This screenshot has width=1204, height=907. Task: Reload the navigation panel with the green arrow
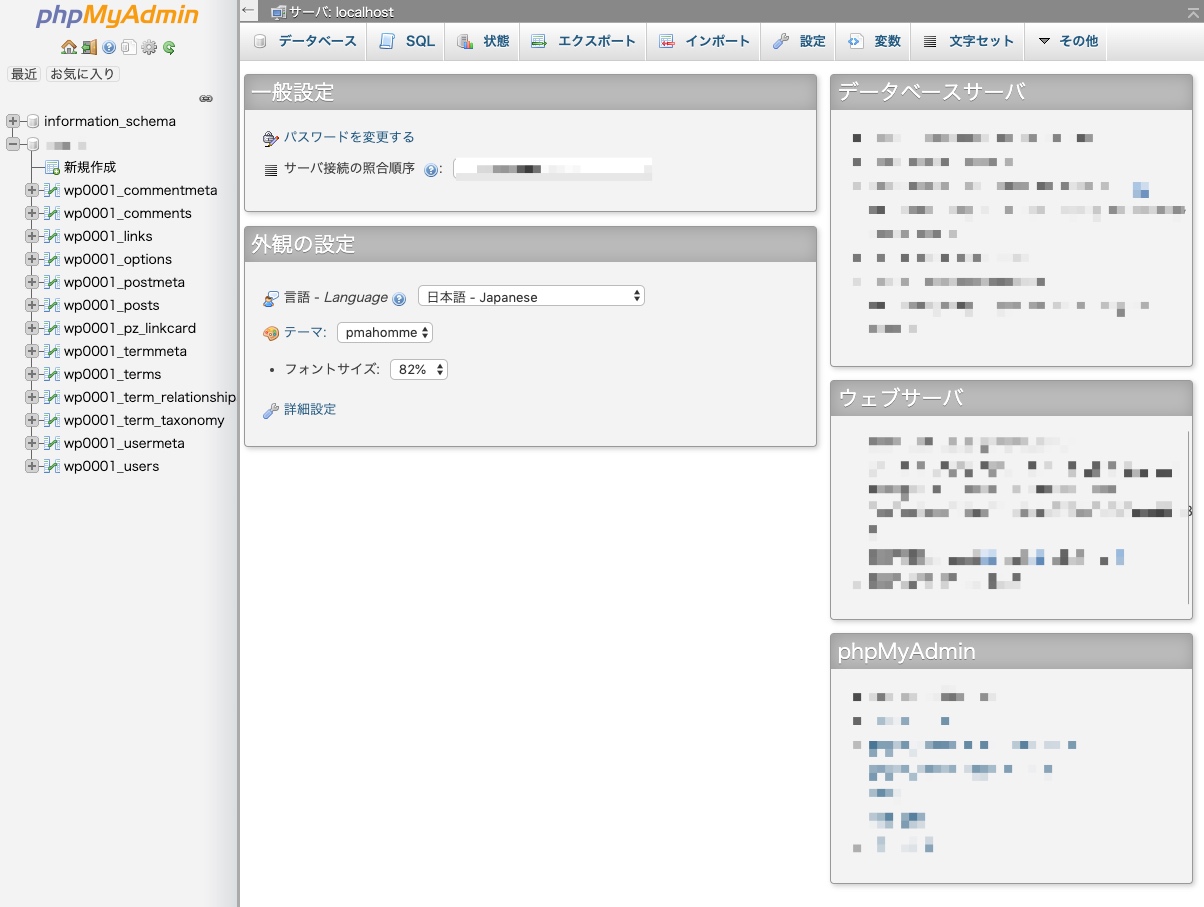(169, 47)
